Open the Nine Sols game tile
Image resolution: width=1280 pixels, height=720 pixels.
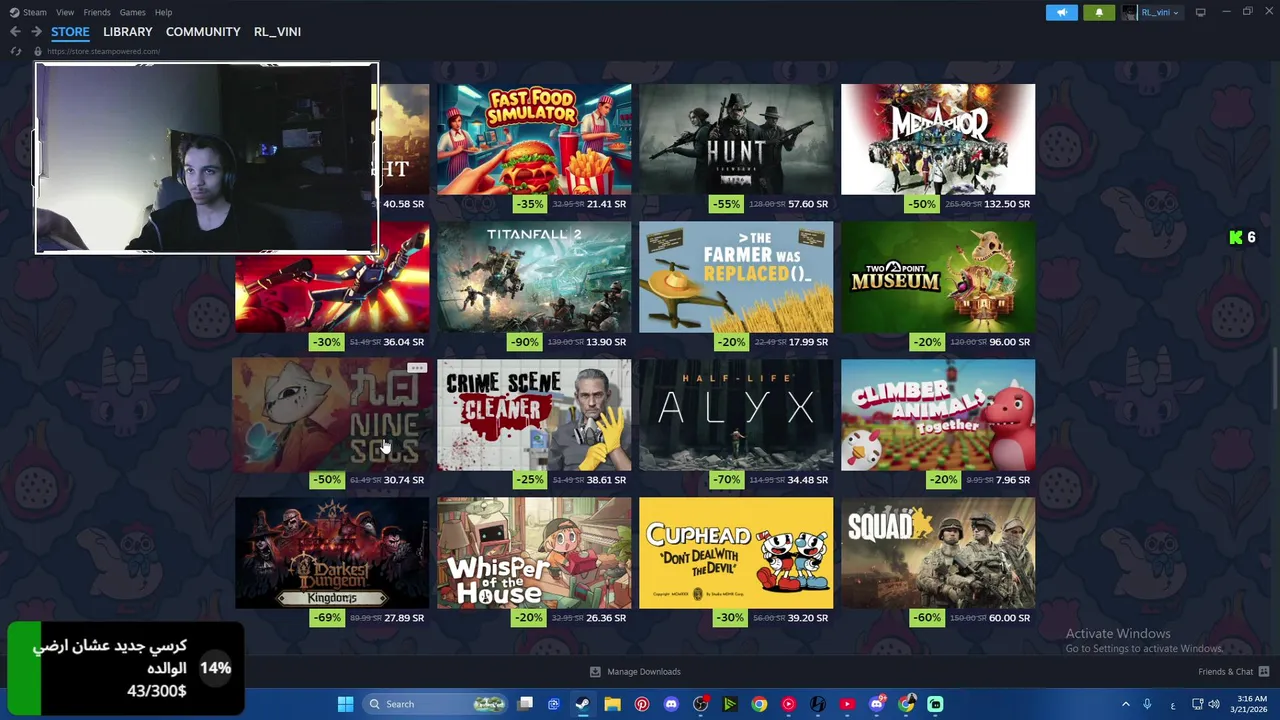[332, 415]
